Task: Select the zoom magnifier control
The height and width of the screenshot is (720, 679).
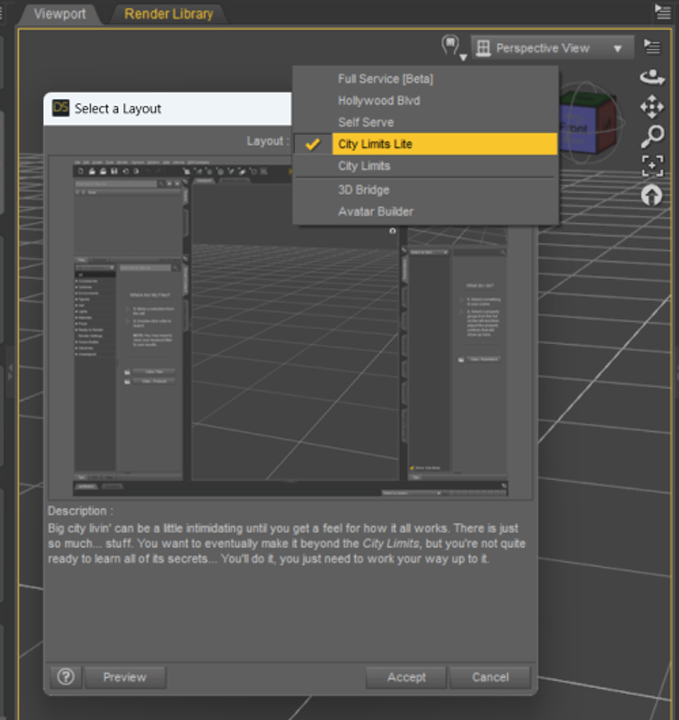Action: coord(652,136)
